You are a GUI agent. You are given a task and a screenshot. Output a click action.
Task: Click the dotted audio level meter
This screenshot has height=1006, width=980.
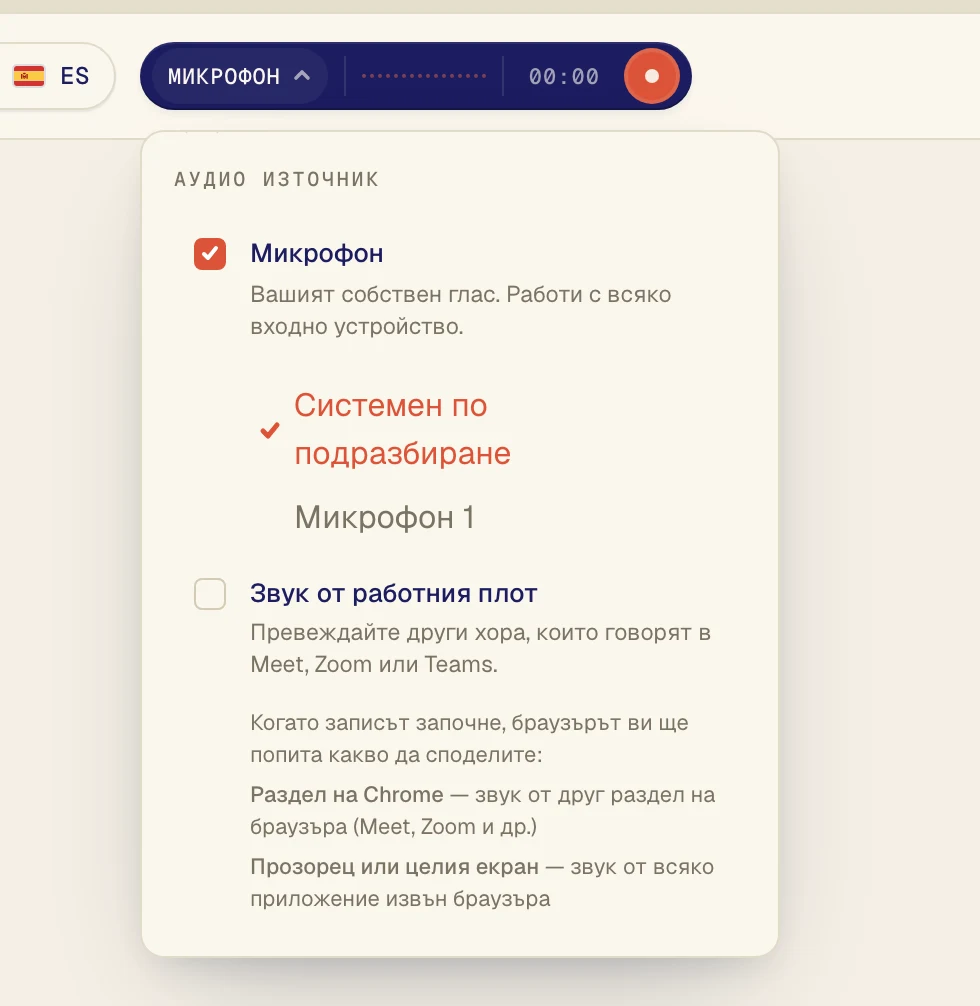[424, 76]
